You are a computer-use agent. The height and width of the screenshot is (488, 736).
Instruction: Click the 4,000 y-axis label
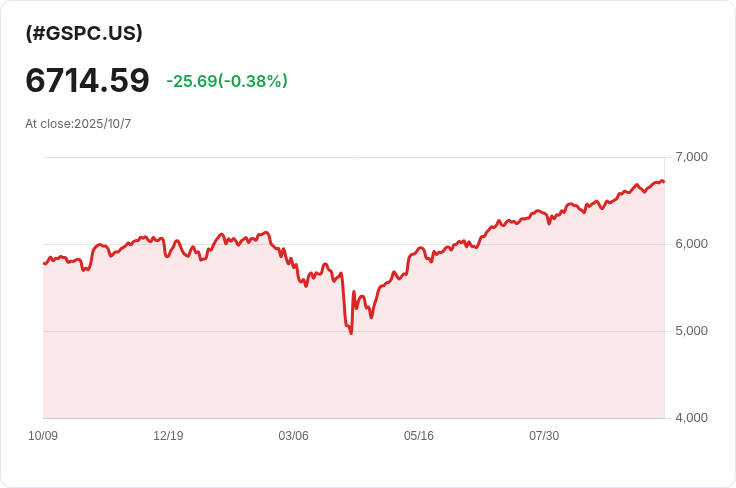691,418
